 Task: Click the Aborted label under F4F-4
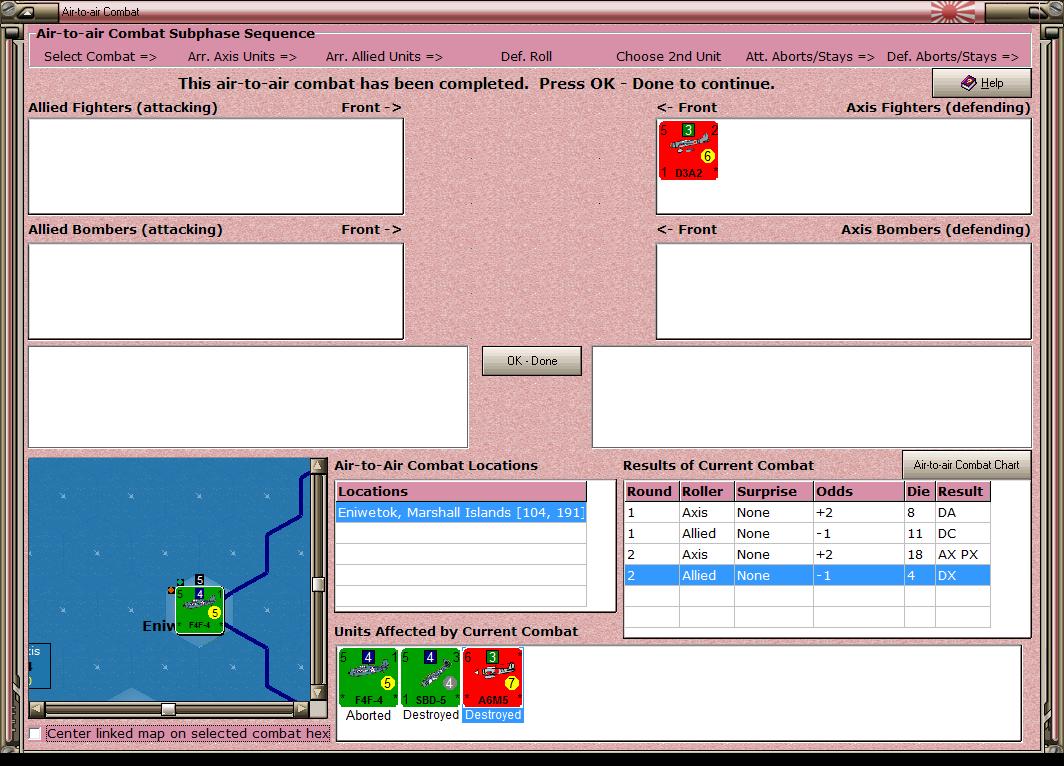(x=368, y=715)
